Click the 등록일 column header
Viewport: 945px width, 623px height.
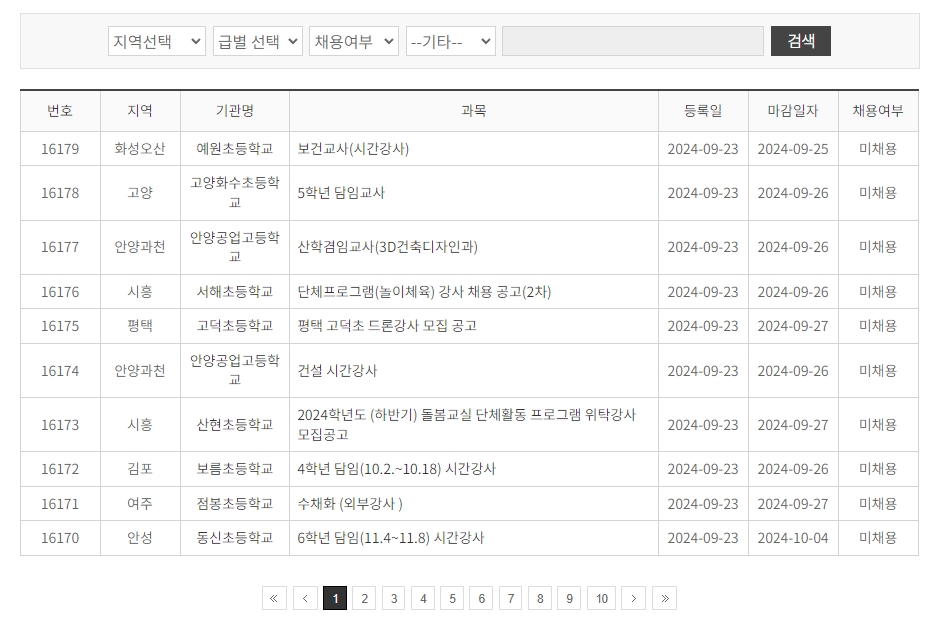tap(703, 111)
